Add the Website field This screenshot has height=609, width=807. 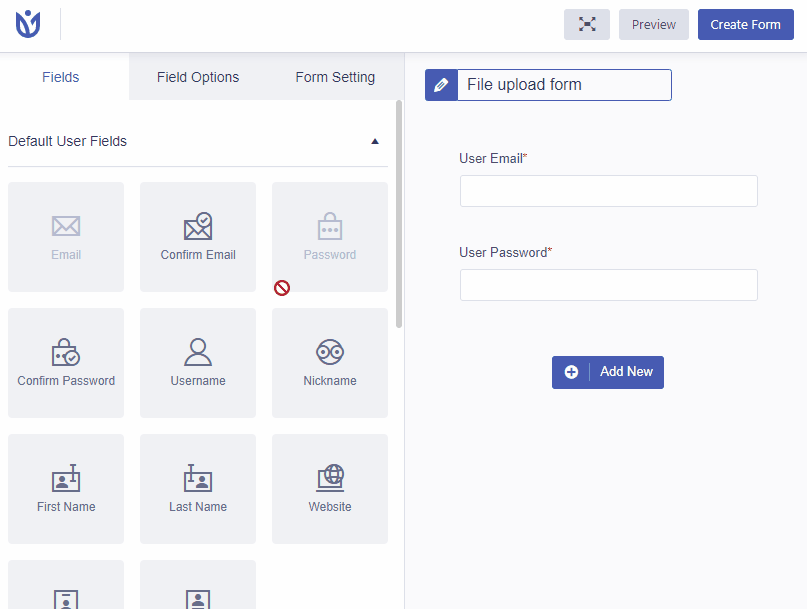(x=330, y=489)
